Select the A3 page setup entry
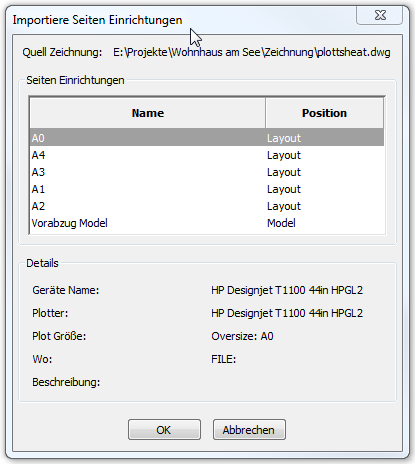This screenshot has width=415, height=464. (x=207, y=172)
